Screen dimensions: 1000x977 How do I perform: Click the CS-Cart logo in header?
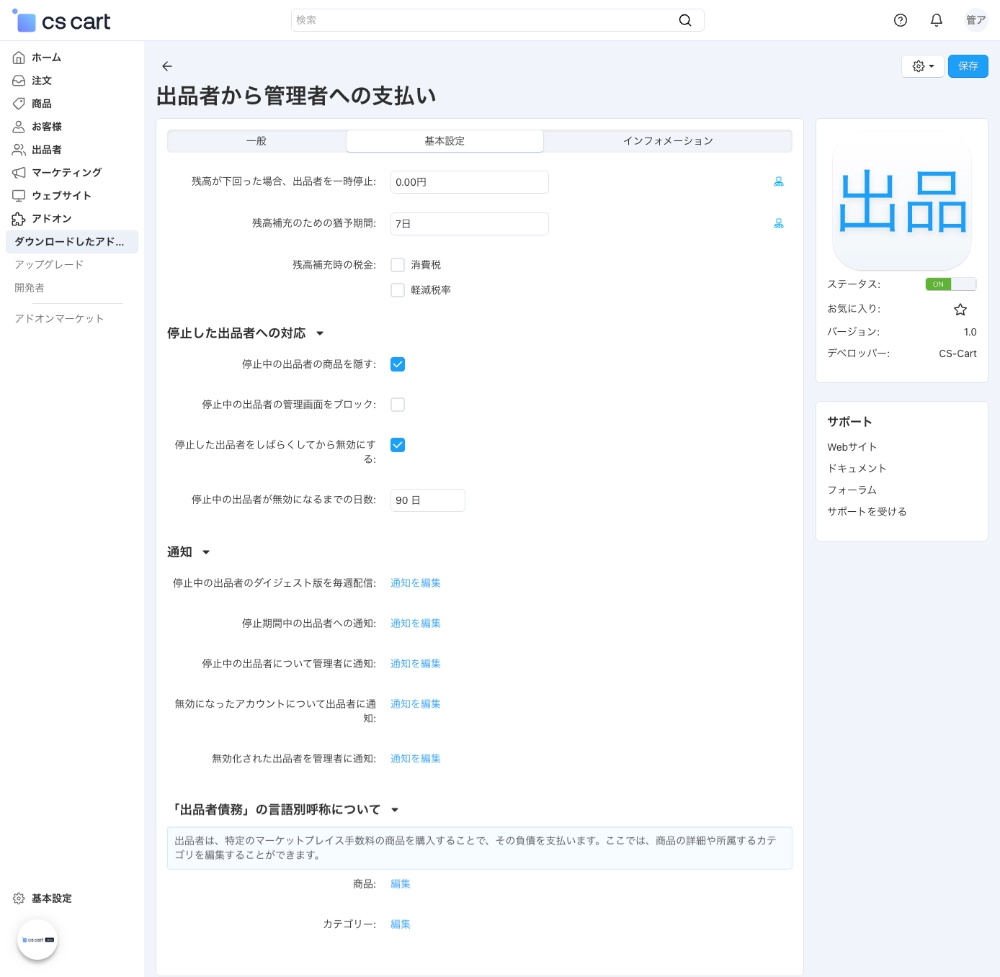(62, 21)
